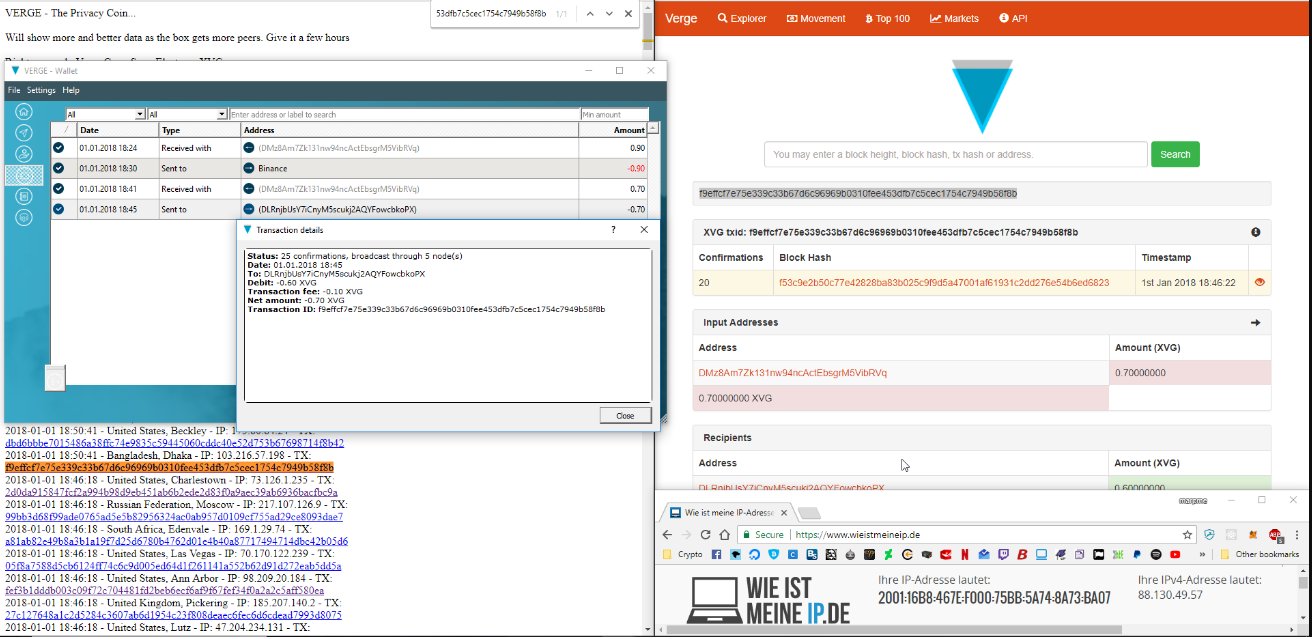Click the Min amount field in wallet

(x=613, y=115)
